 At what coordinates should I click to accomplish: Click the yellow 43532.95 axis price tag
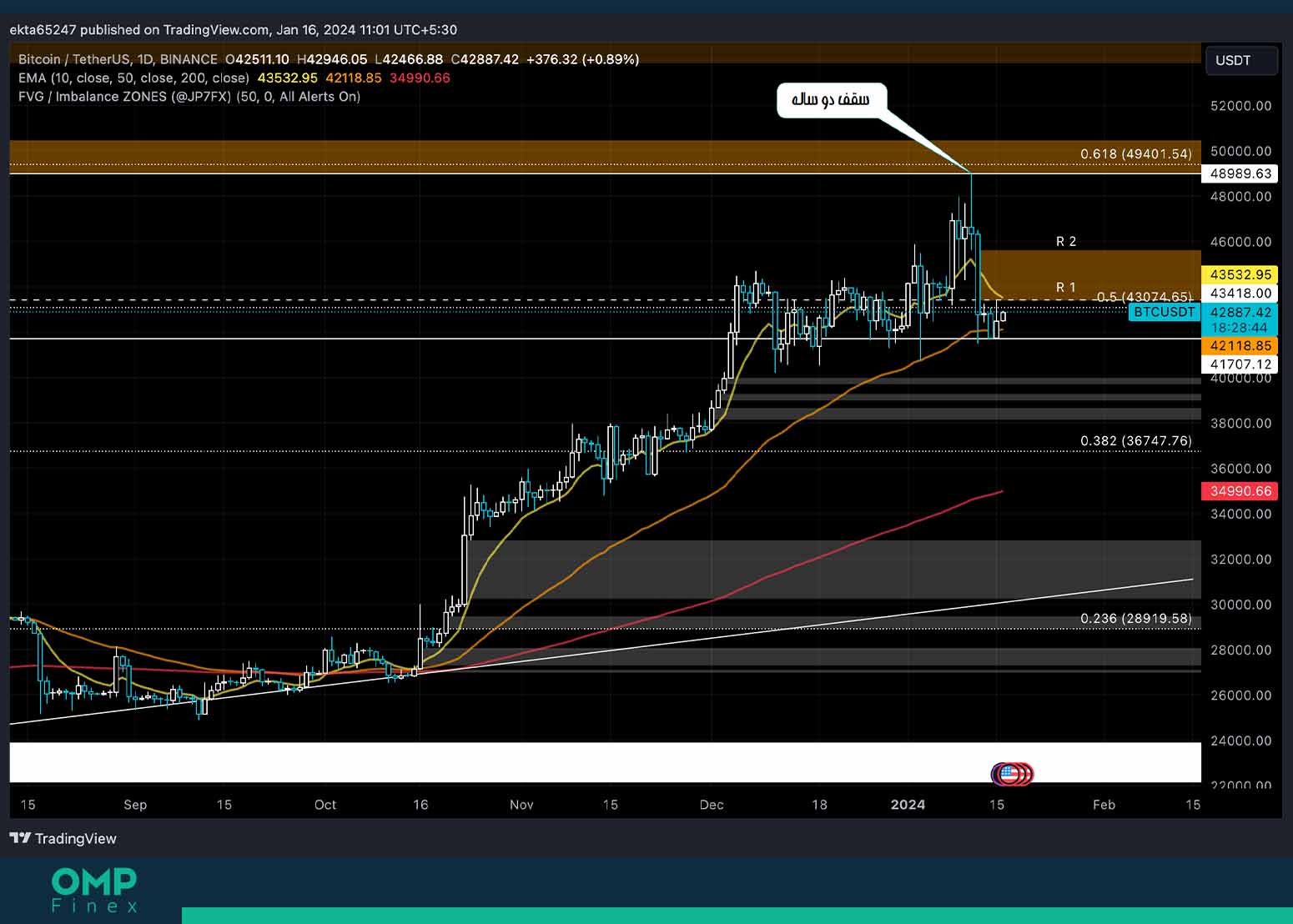tap(1241, 274)
